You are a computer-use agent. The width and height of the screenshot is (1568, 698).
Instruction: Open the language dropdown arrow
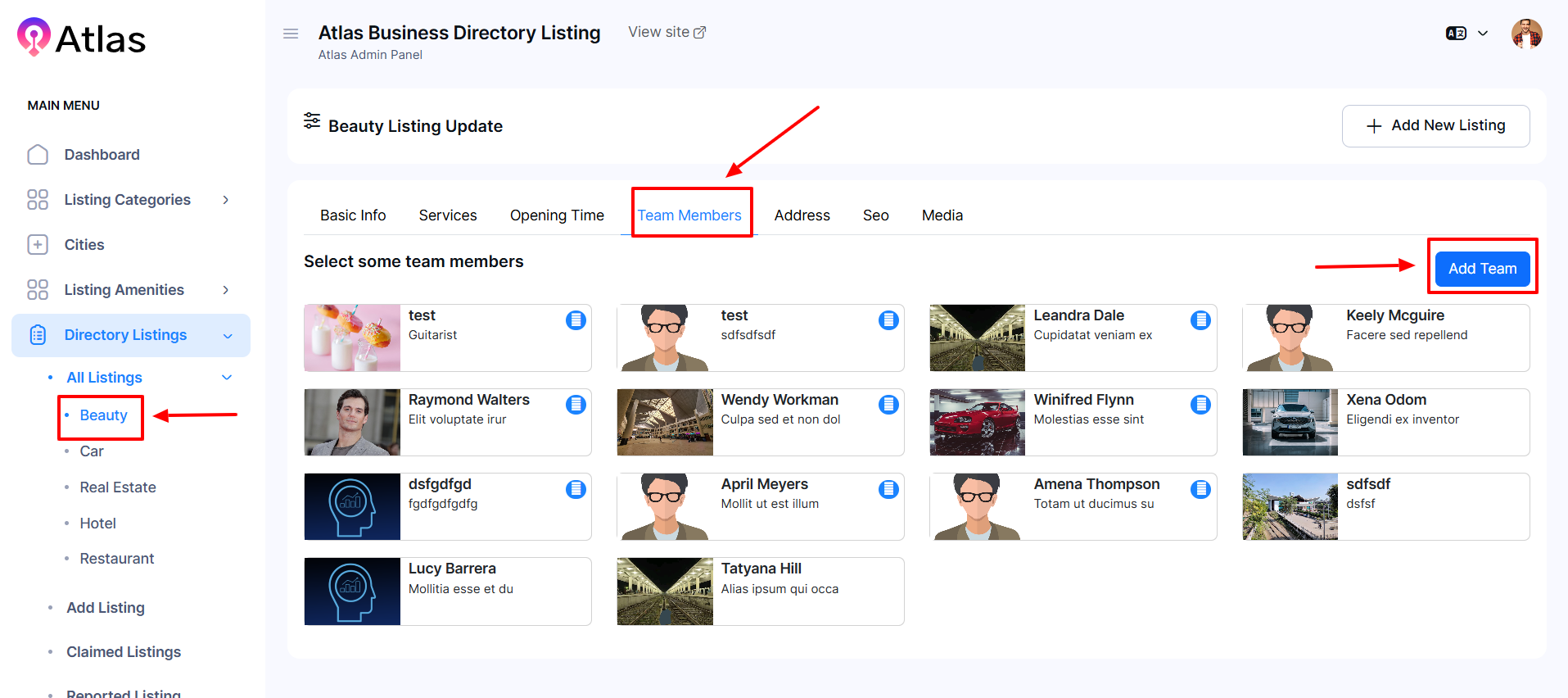coord(1483,34)
